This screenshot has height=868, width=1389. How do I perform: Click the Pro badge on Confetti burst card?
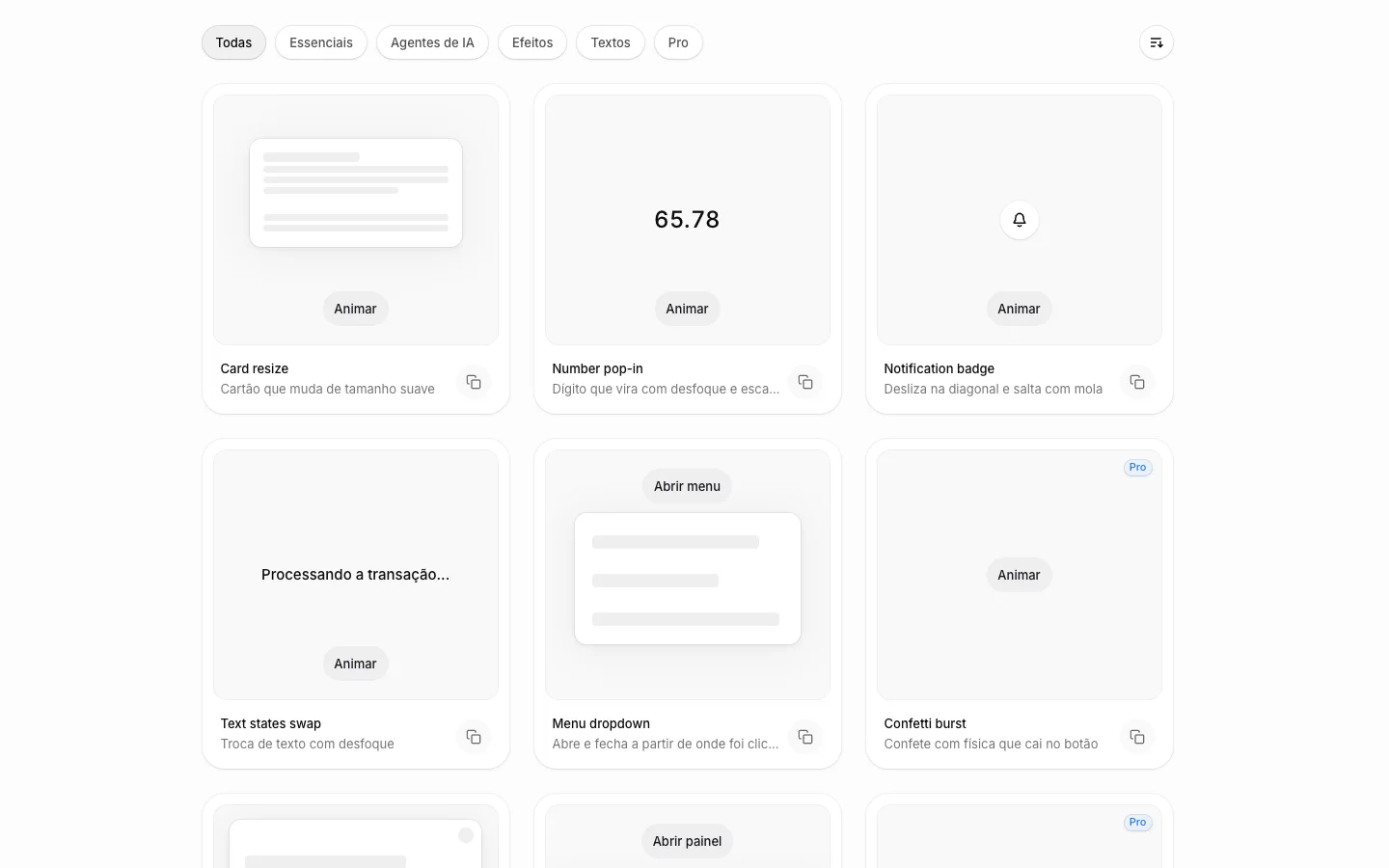click(1138, 468)
